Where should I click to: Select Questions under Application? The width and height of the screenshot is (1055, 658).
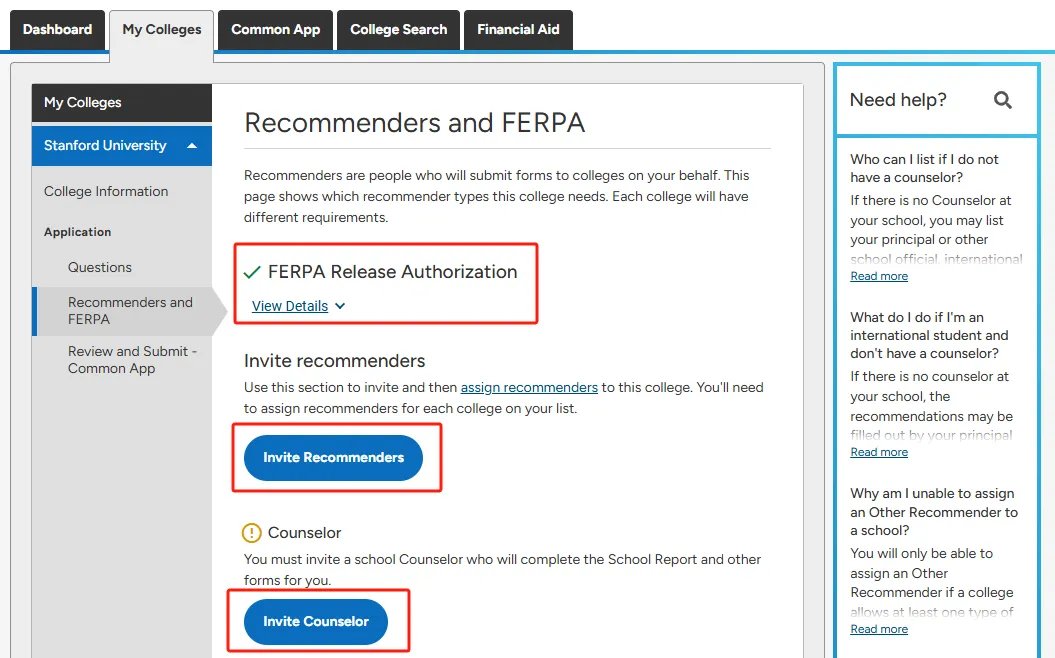100,267
